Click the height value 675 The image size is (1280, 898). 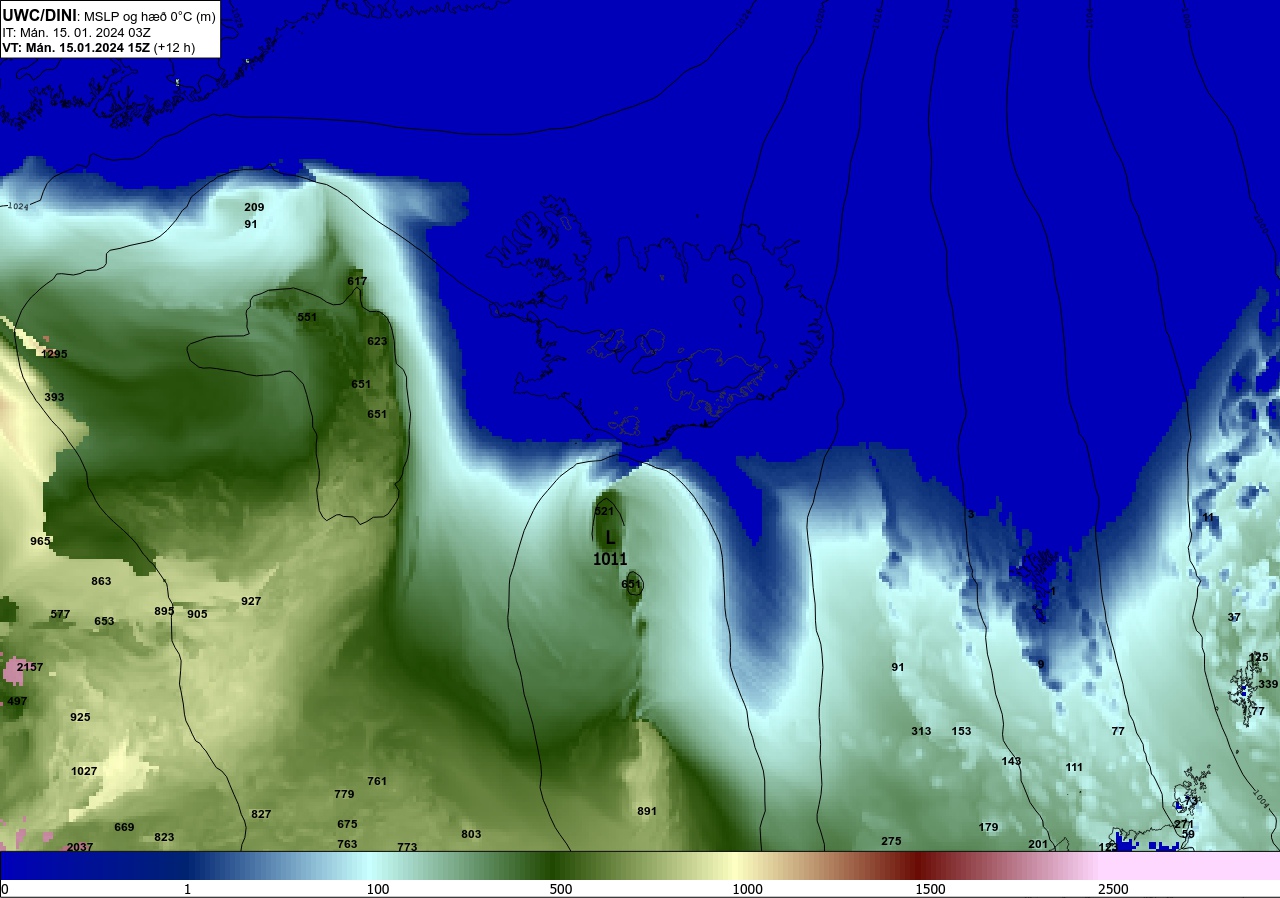[347, 824]
